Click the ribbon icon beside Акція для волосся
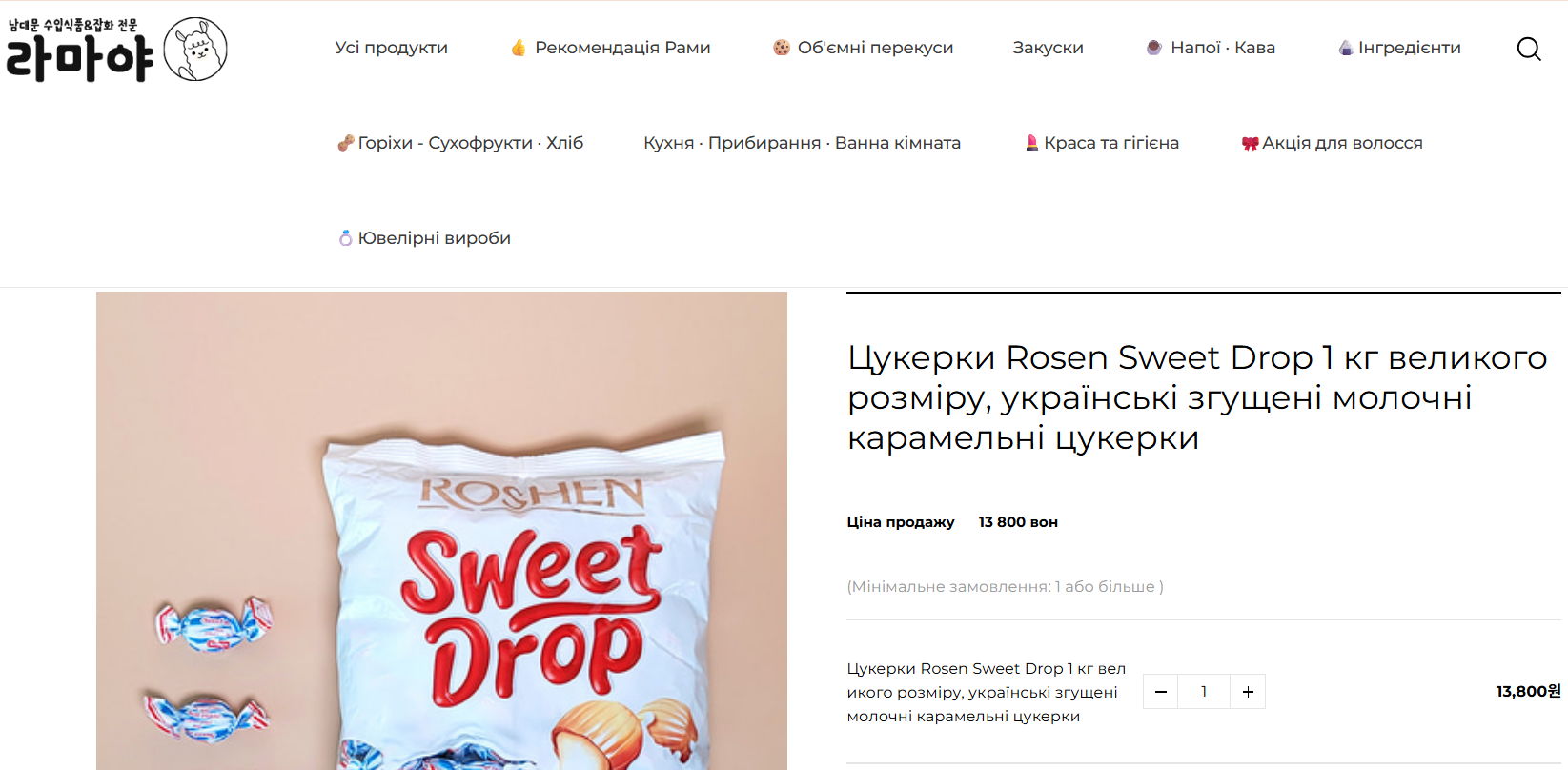Image resolution: width=1568 pixels, height=770 pixels. point(1250,143)
